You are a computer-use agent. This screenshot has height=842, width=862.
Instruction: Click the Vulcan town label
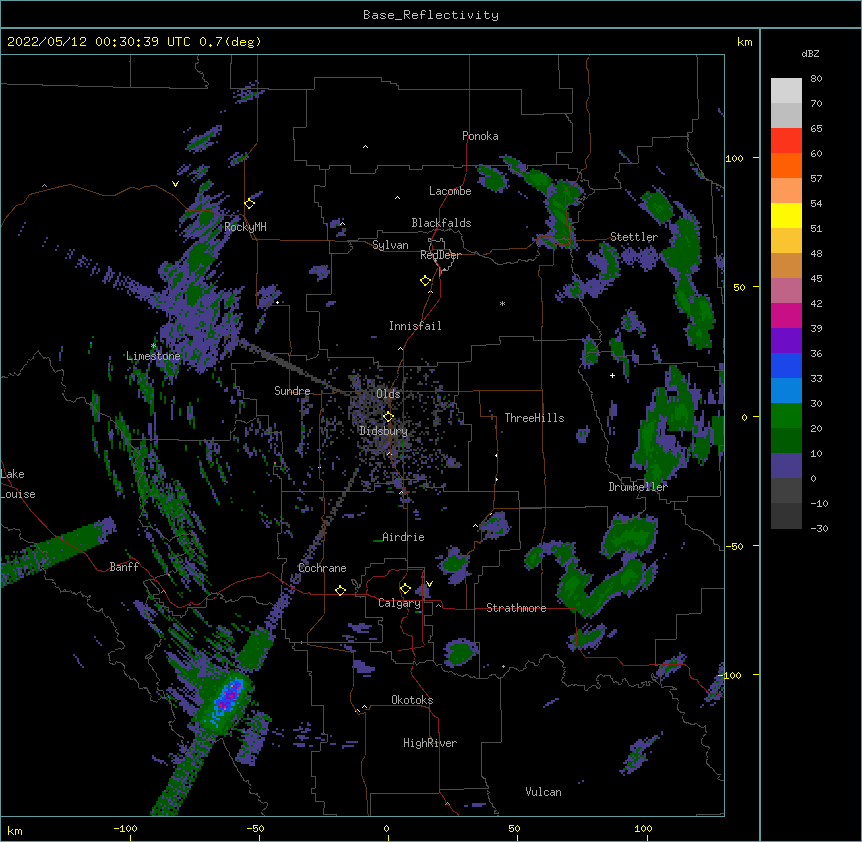(543, 792)
